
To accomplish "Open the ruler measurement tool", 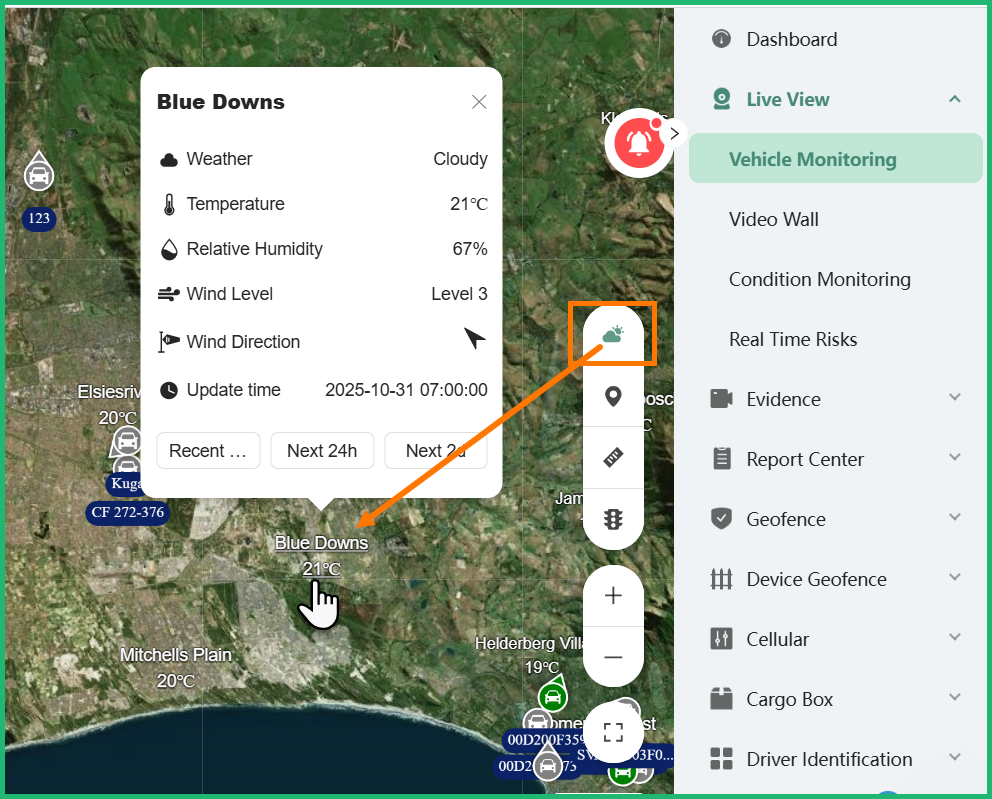I will point(613,458).
